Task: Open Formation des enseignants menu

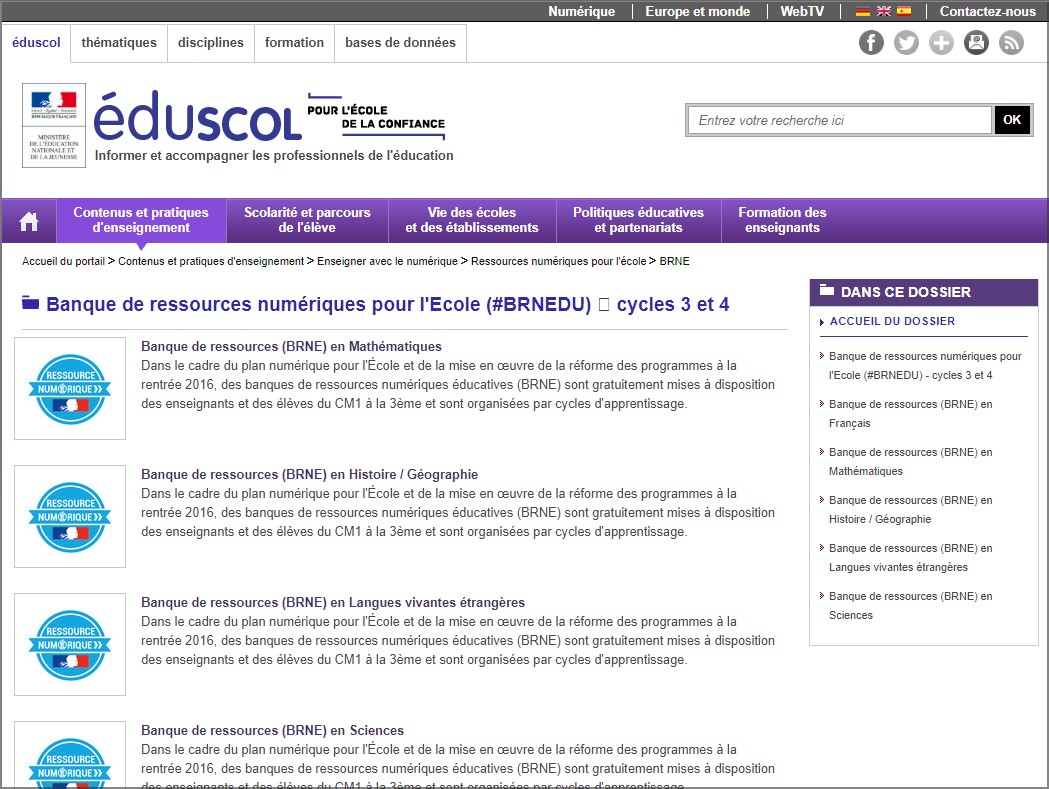Action: coord(782,220)
